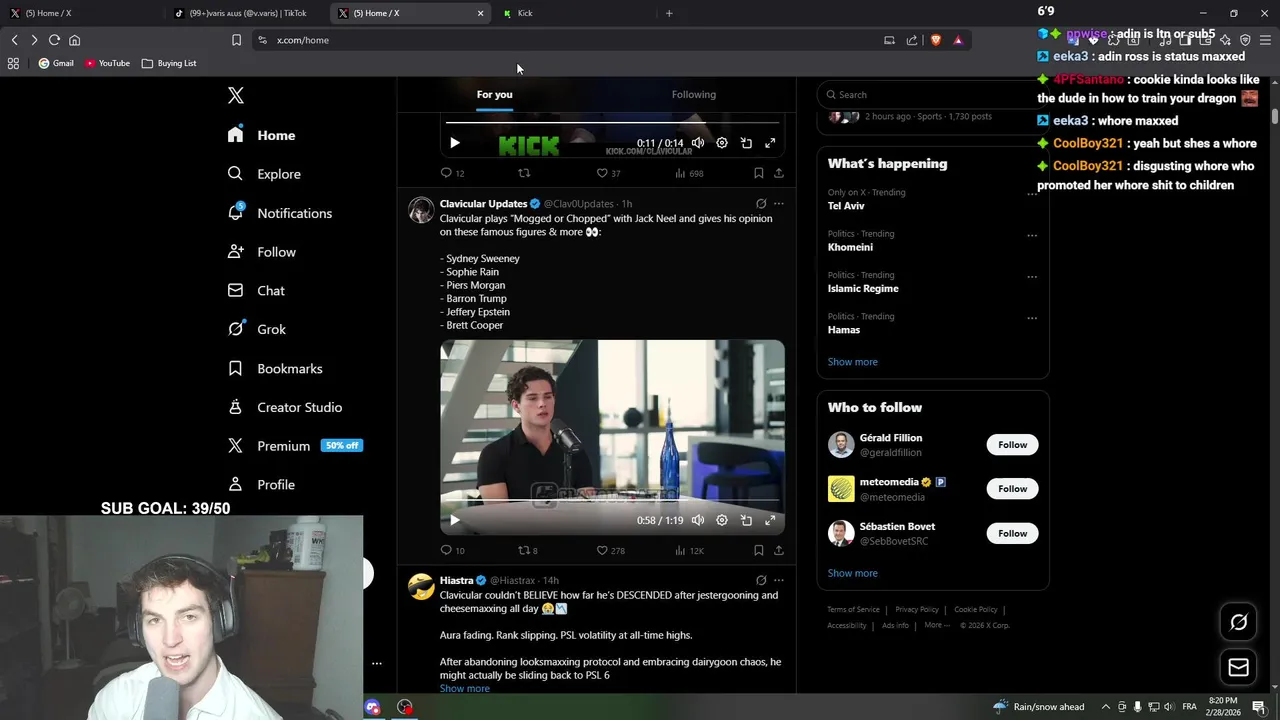Play the Mogged or Chopped video
The image size is (1280, 720).
(x=454, y=520)
